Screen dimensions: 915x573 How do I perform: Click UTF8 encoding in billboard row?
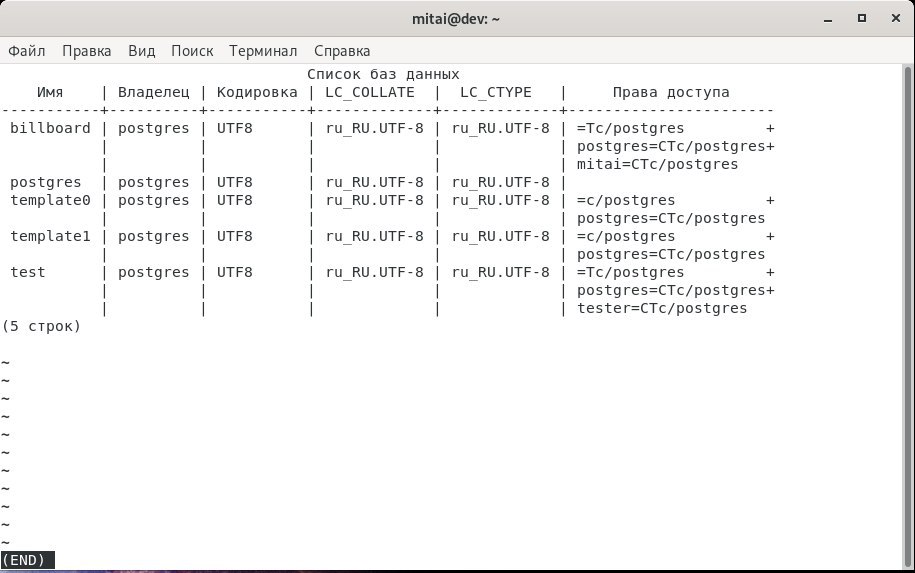tap(235, 128)
